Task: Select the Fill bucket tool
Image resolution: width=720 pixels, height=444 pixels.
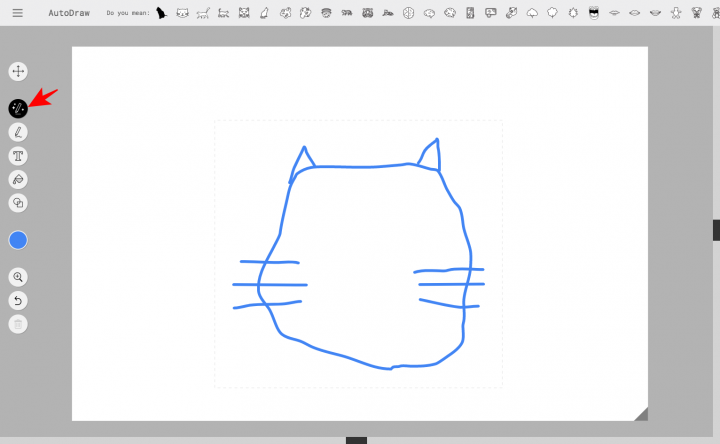Action: [x=18, y=179]
